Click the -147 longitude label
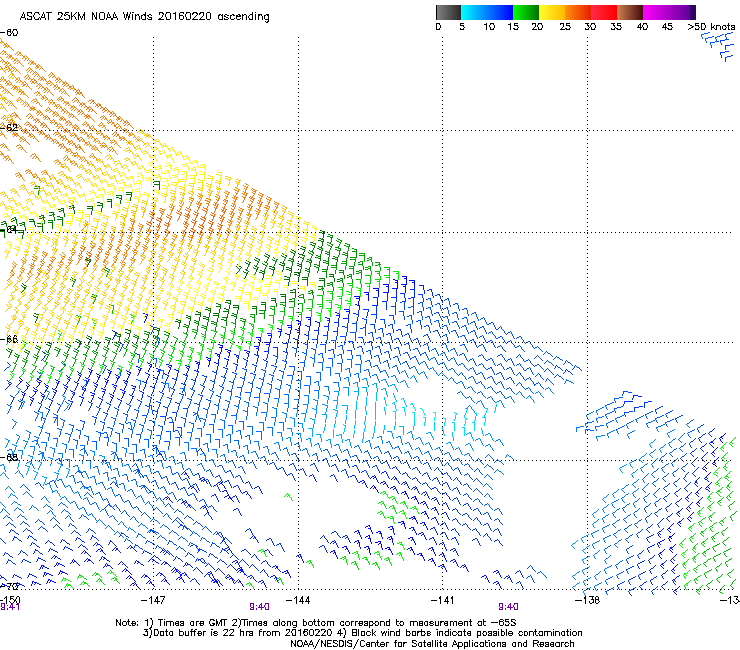The width and height of the screenshot is (740, 650). 153,599
